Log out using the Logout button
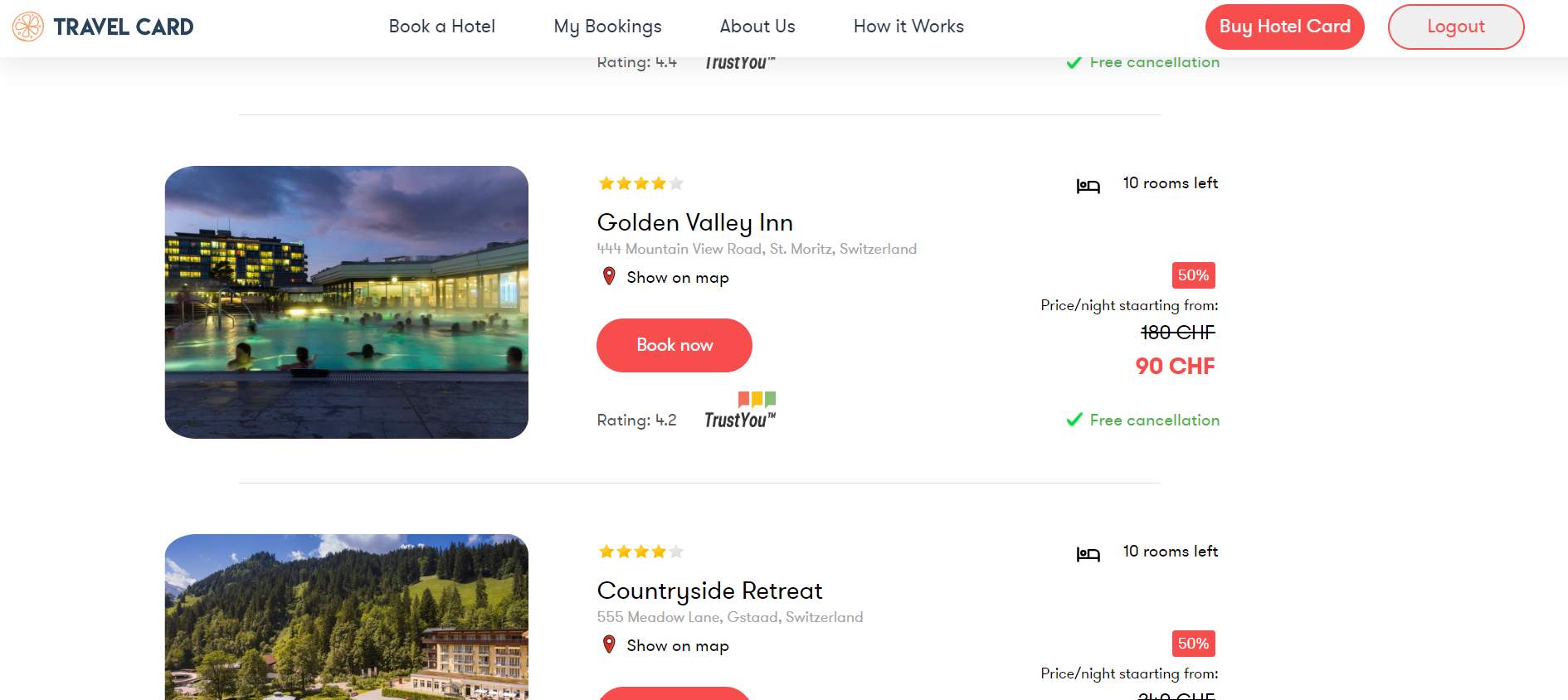 (x=1455, y=27)
